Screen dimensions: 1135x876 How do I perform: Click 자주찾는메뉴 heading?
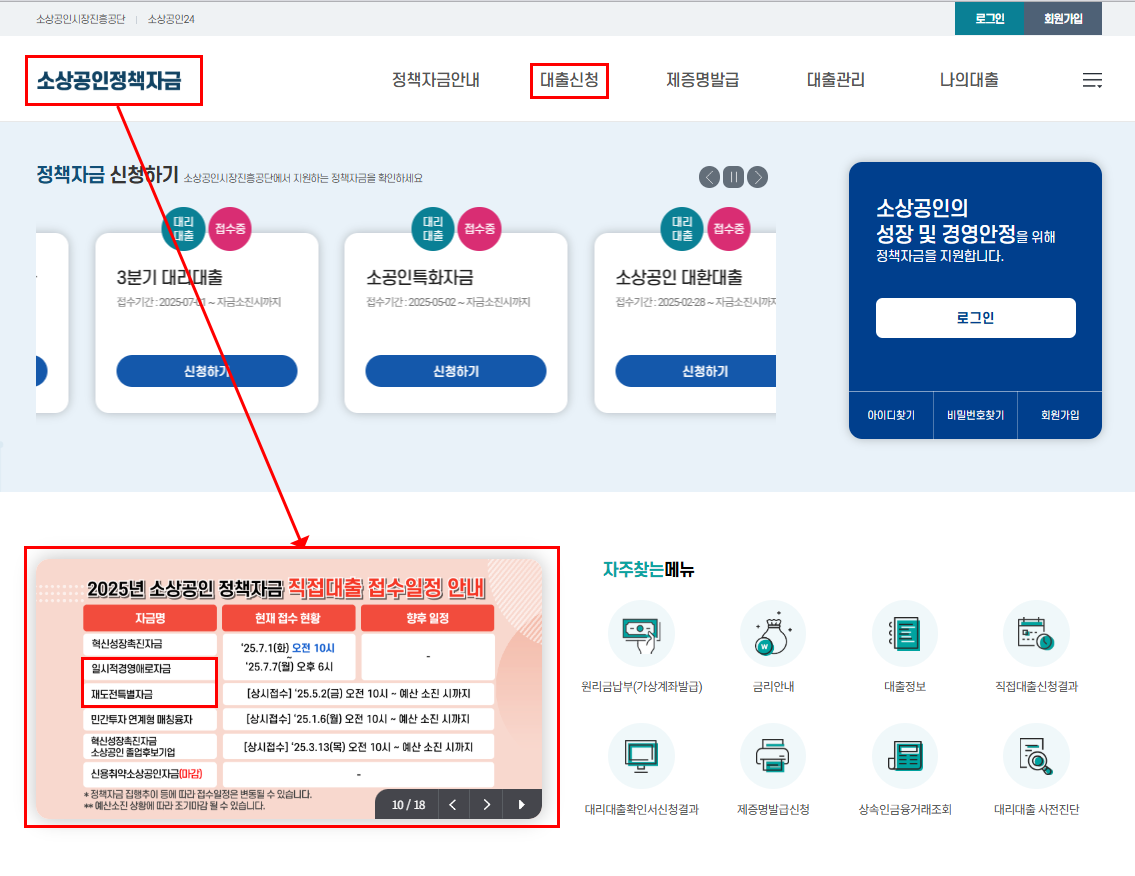[649, 570]
